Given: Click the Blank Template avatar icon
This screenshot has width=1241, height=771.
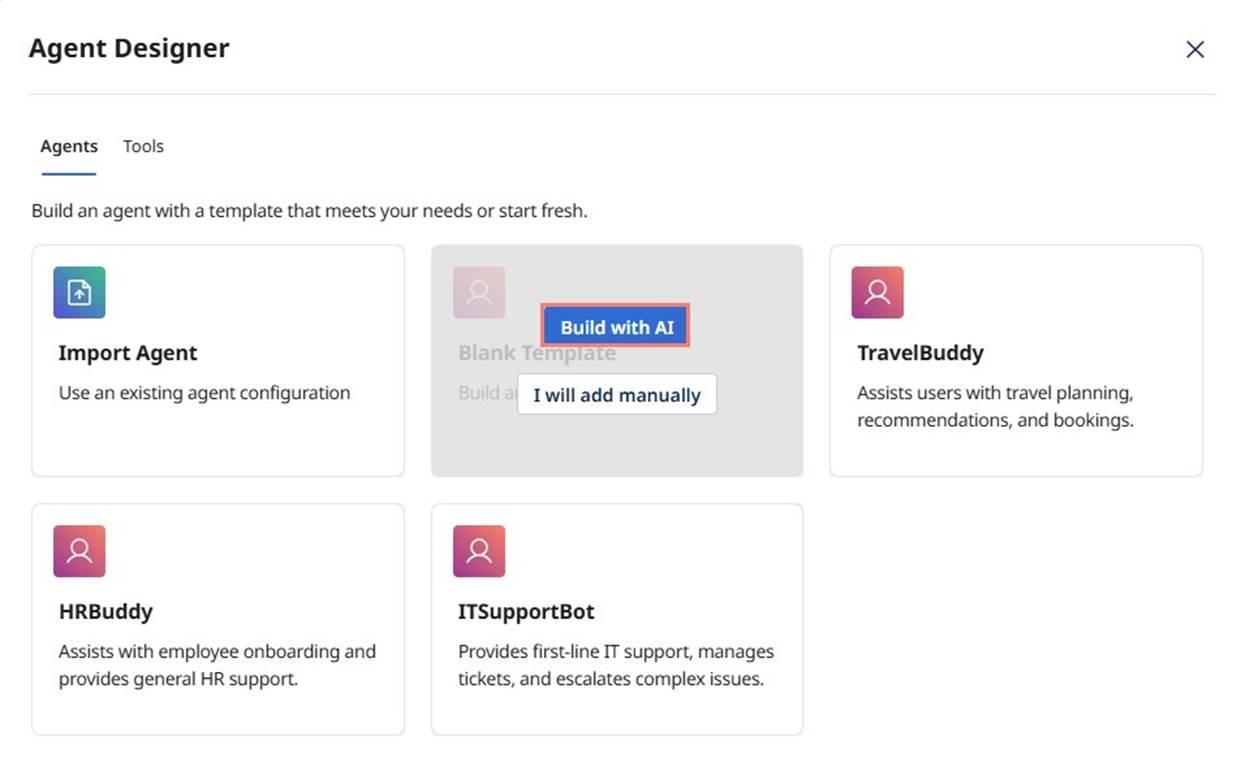Looking at the screenshot, I should (x=479, y=292).
